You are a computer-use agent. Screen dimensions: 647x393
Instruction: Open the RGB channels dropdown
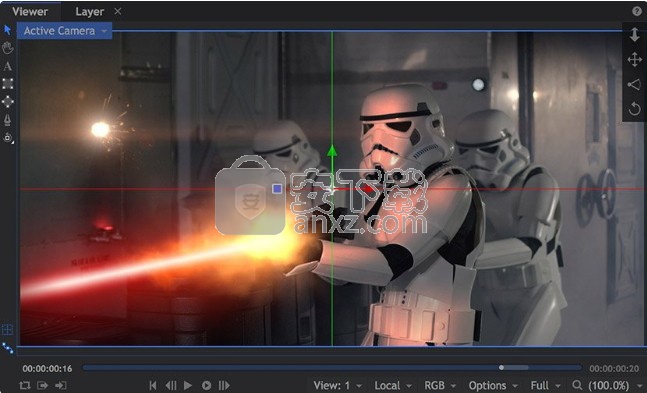coord(440,386)
